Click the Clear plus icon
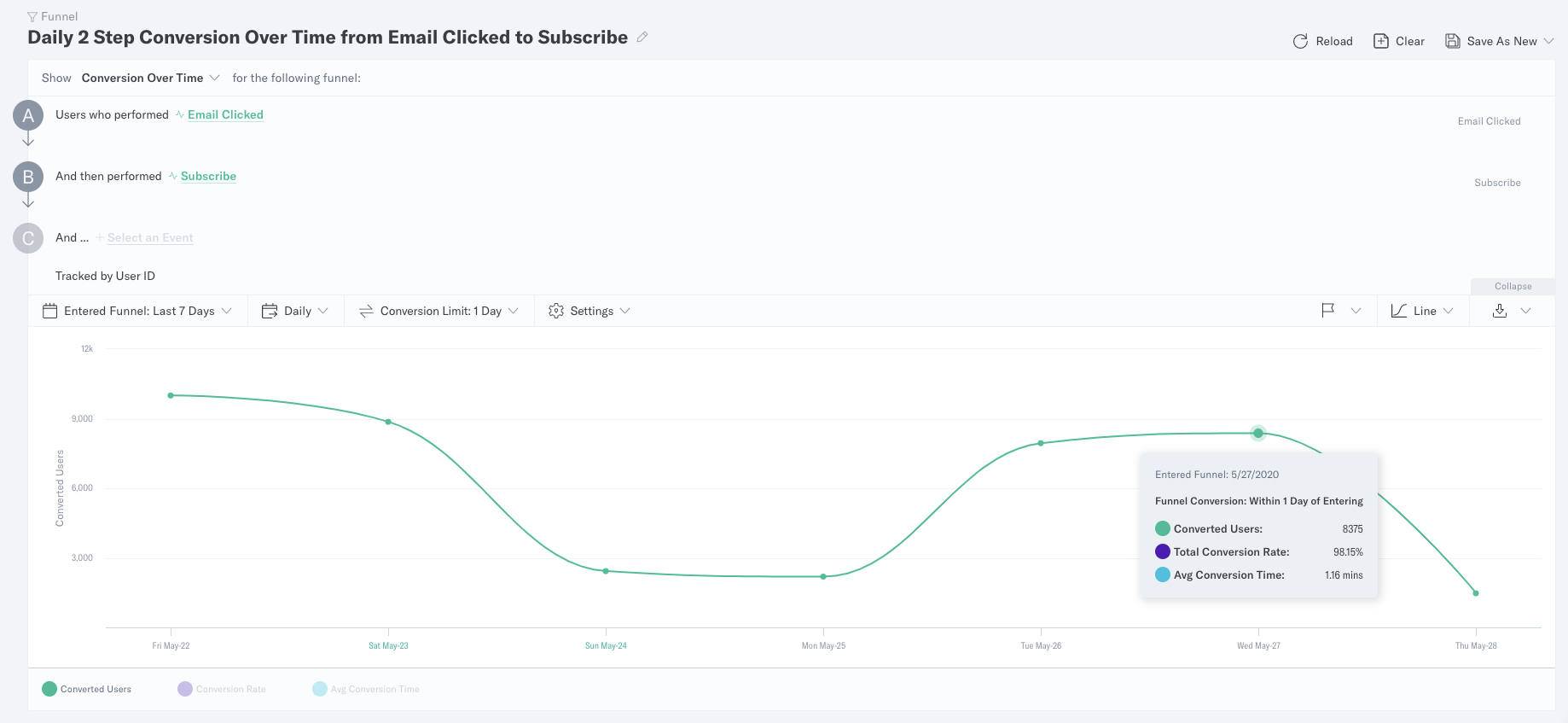The width and height of the screenshot is (1568, 723). 1380,41
